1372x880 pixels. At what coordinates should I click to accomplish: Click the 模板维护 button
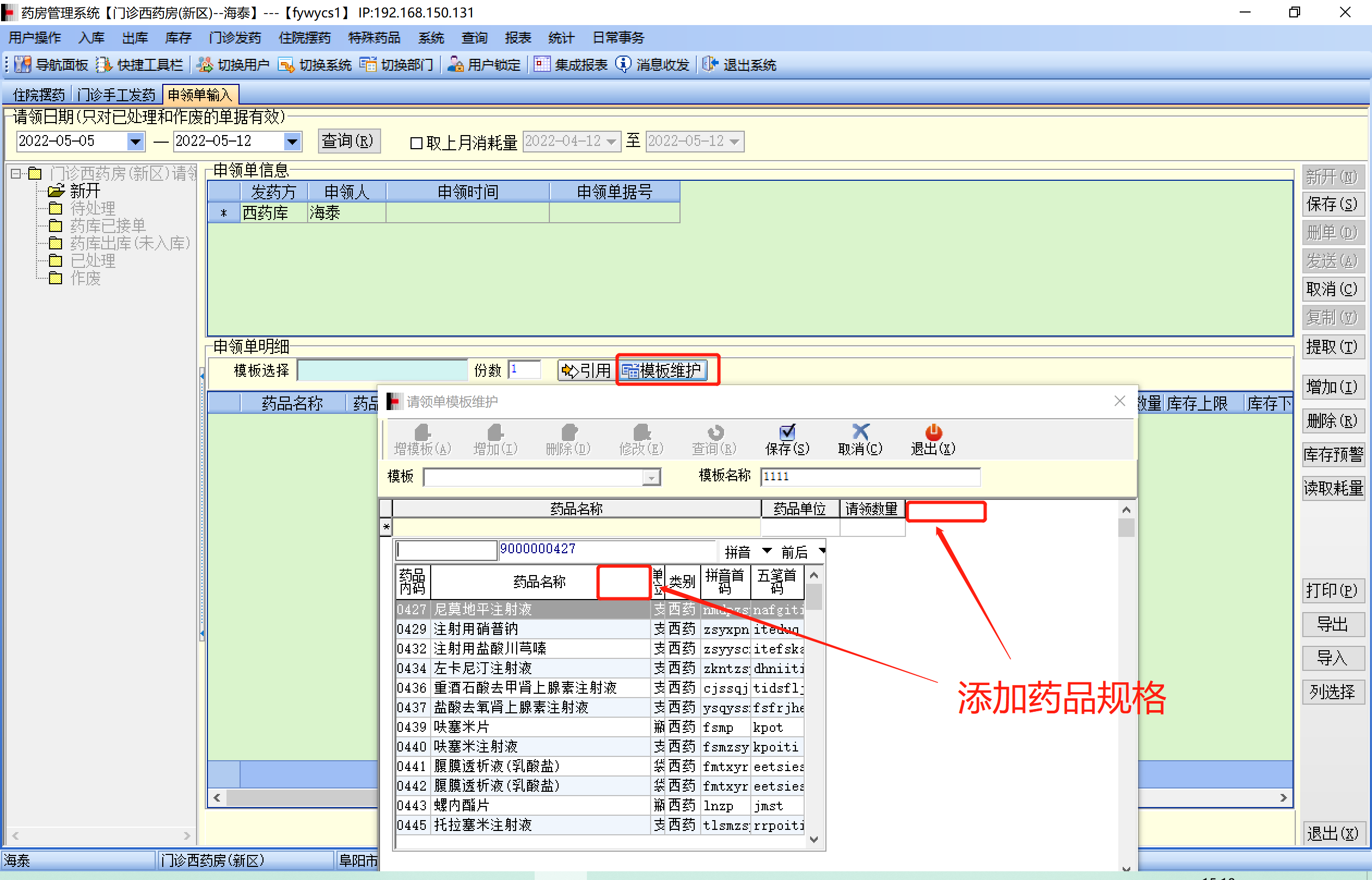(663, 370)
